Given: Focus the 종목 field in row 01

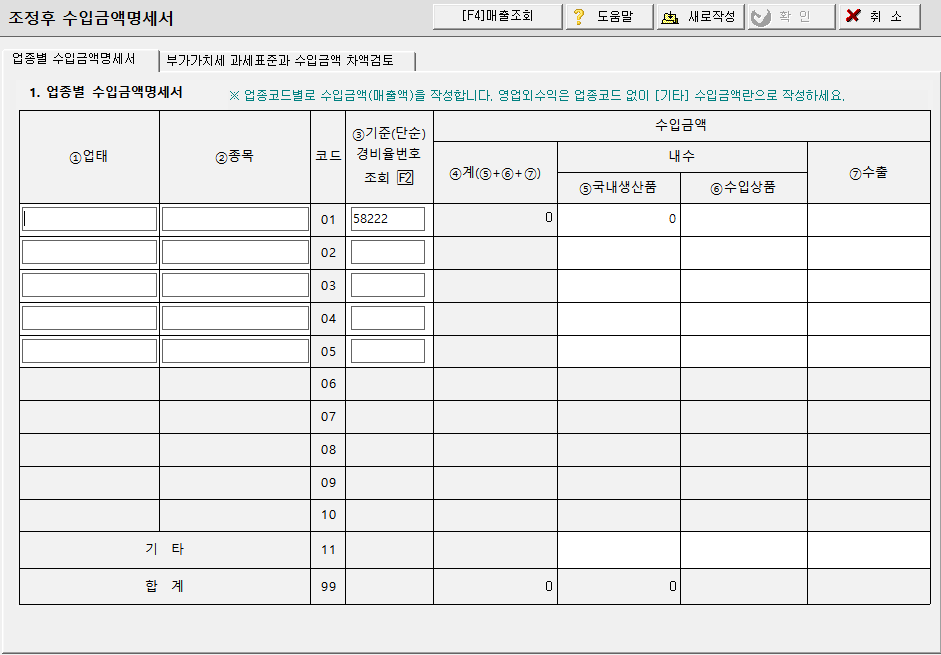Looking at the screenshot, I should coord(235,219).
